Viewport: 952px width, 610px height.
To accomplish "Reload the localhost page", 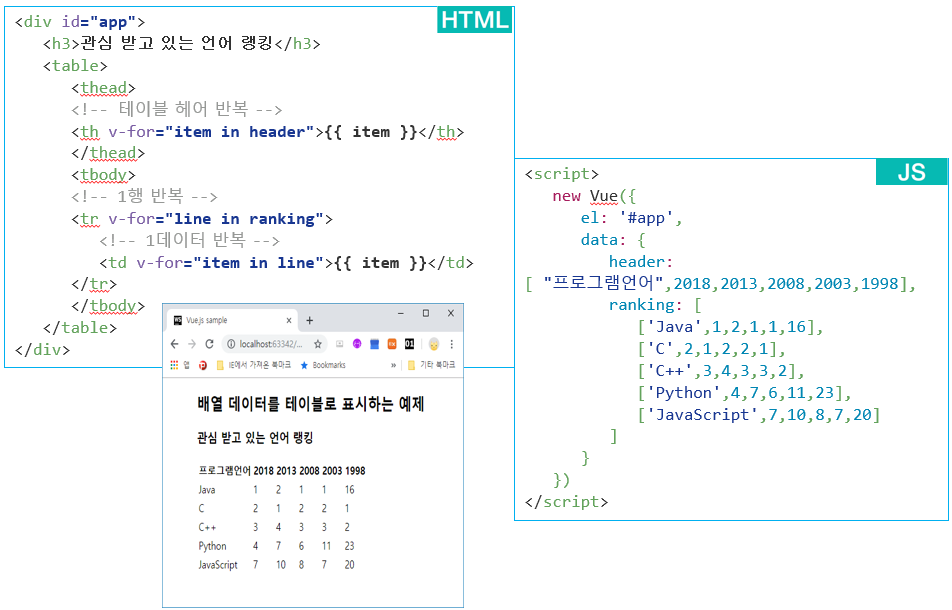I will click(209, 344).
